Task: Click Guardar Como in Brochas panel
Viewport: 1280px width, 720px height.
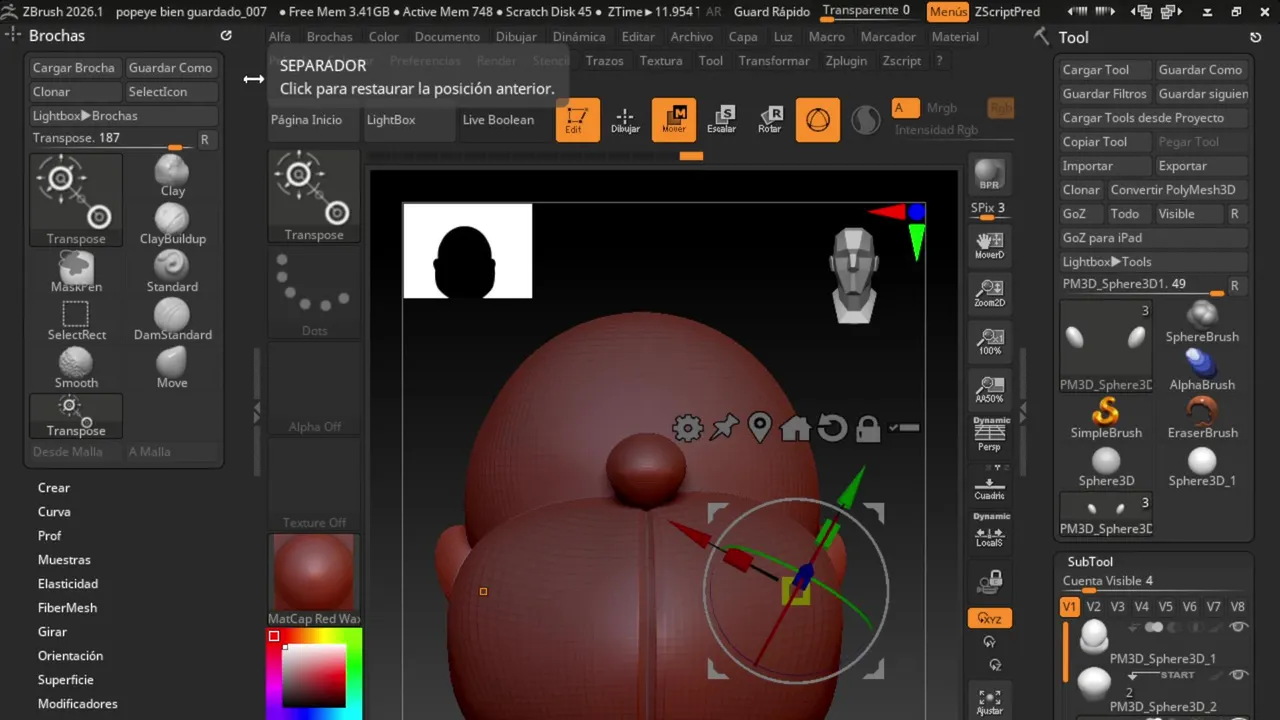Action: pyautogui.click(x=170, y=68)
